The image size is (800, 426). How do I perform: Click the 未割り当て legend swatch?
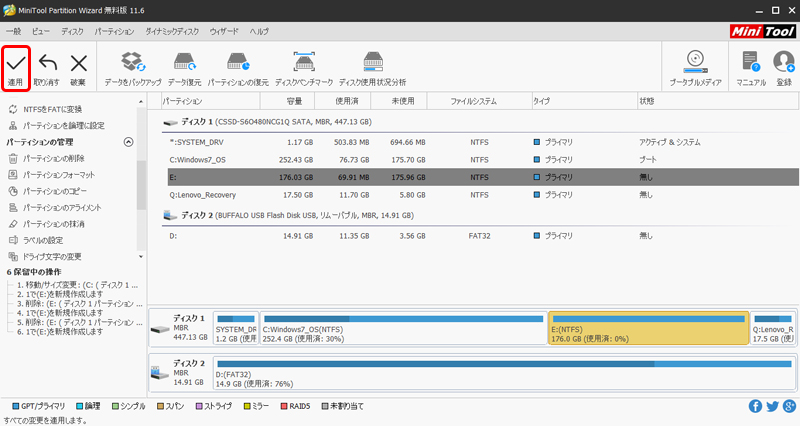[x=324, y=406]
